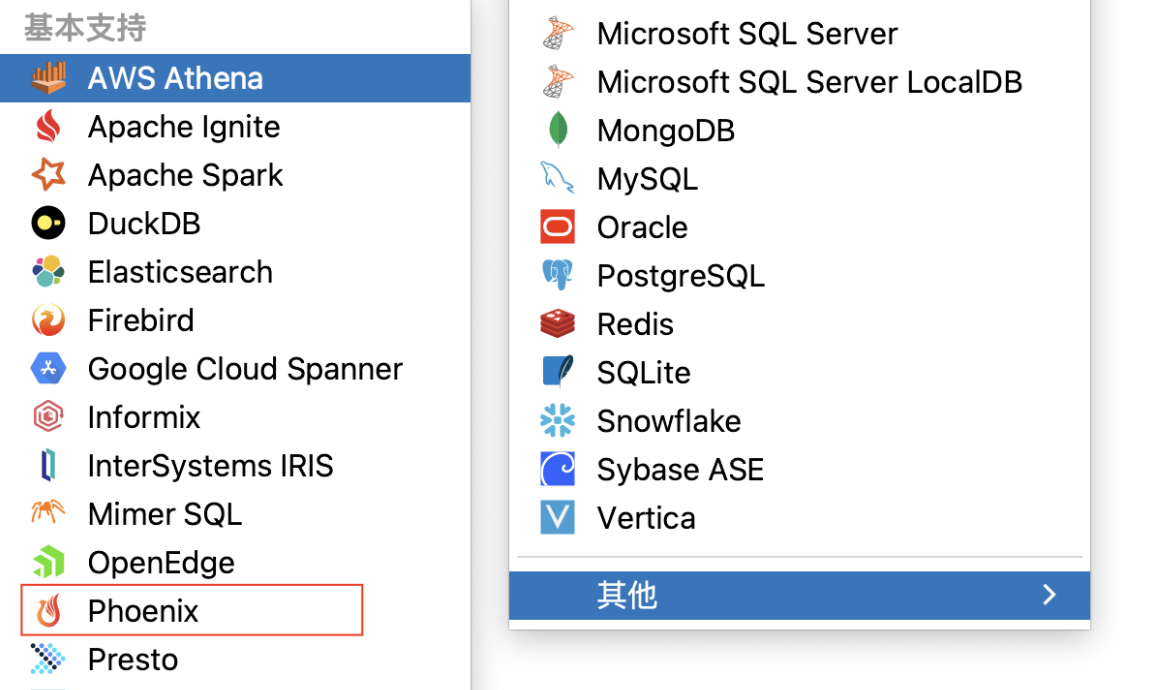Click the Sybase ASE blue icon
The height and width of the screenshot is (690, 1160).
coord(558,469)
